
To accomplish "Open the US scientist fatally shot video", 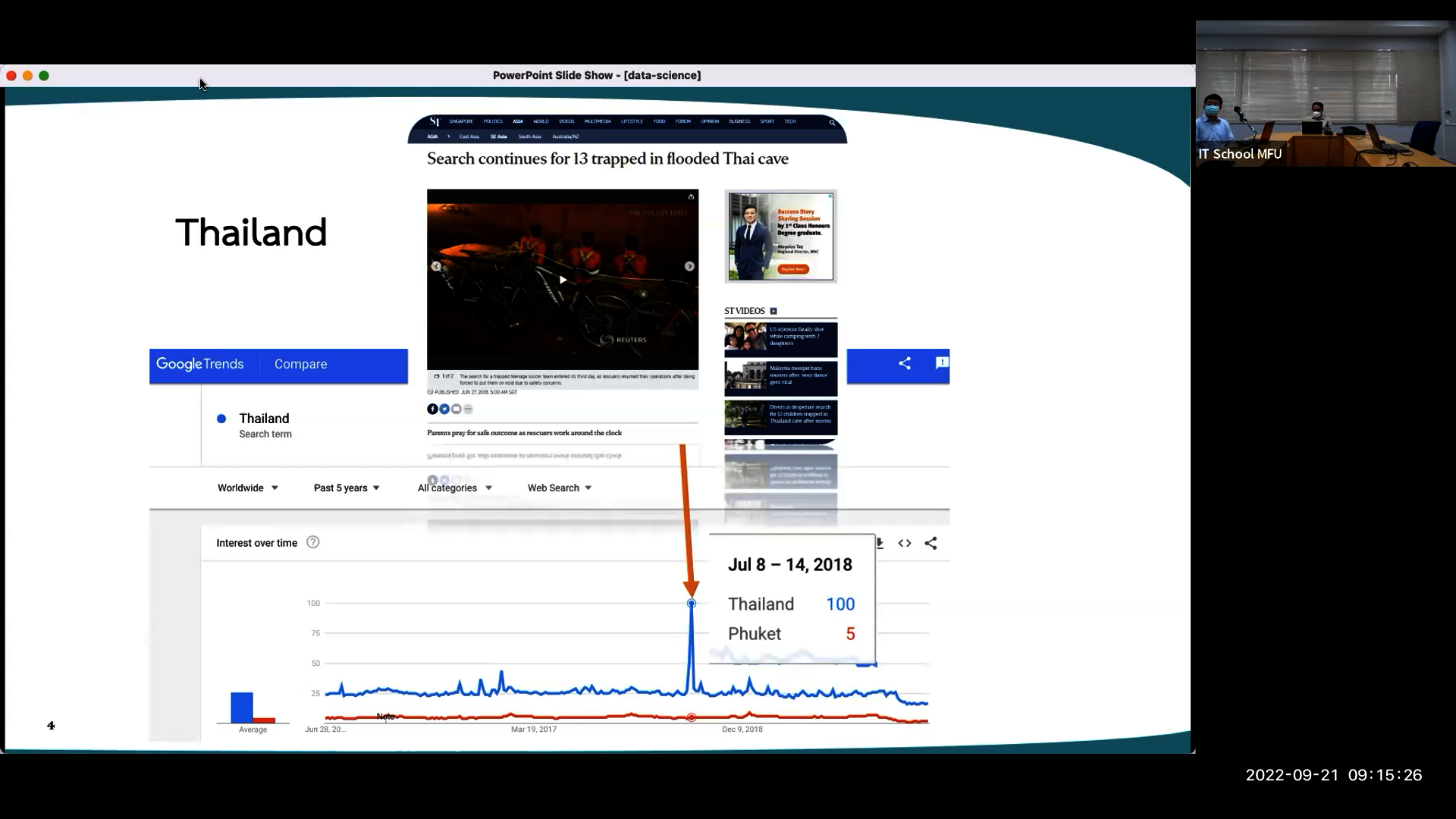I will pyautogui.click(x=780, y=339).
